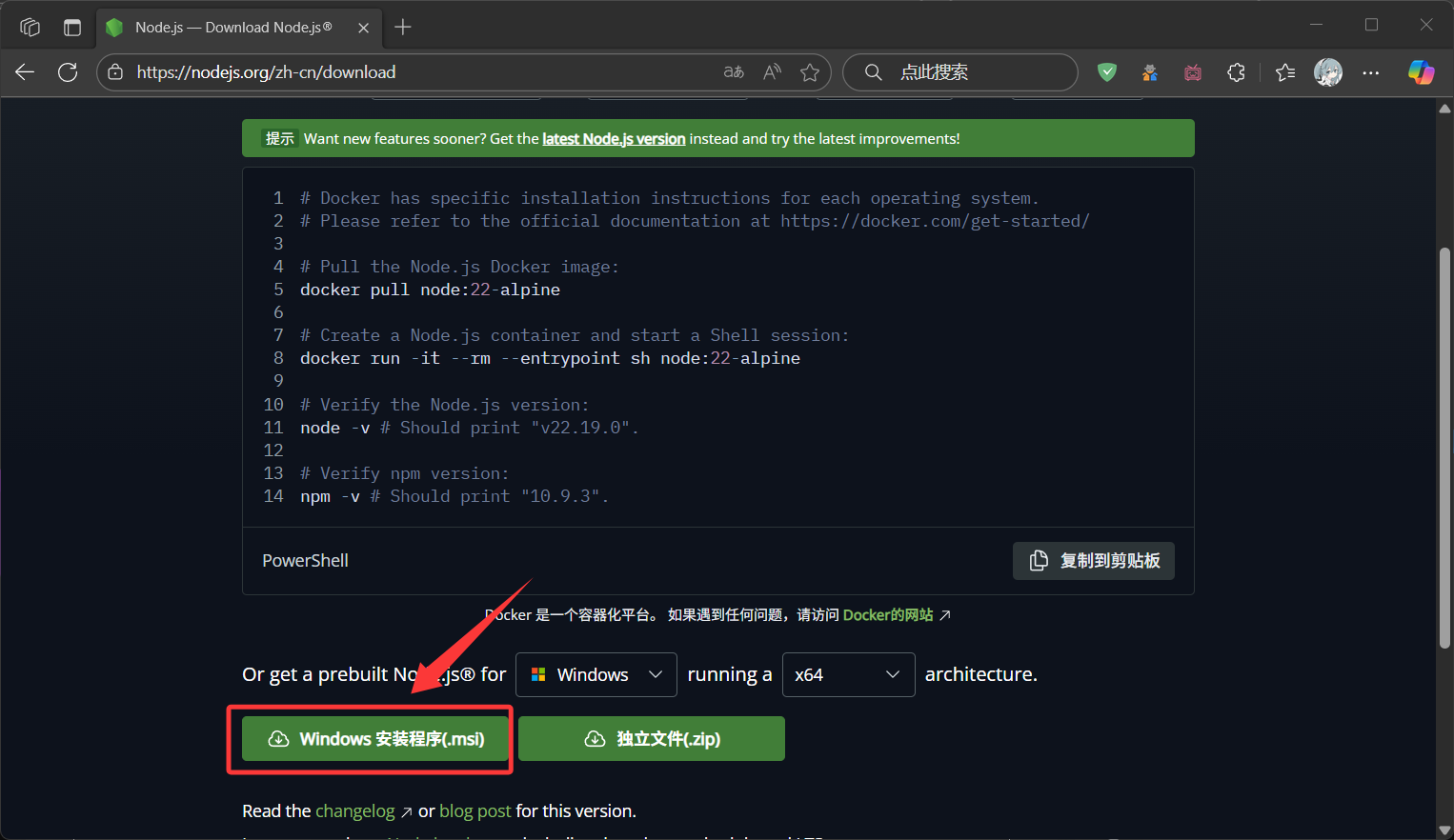Click the 'node -v' code line

469,428
